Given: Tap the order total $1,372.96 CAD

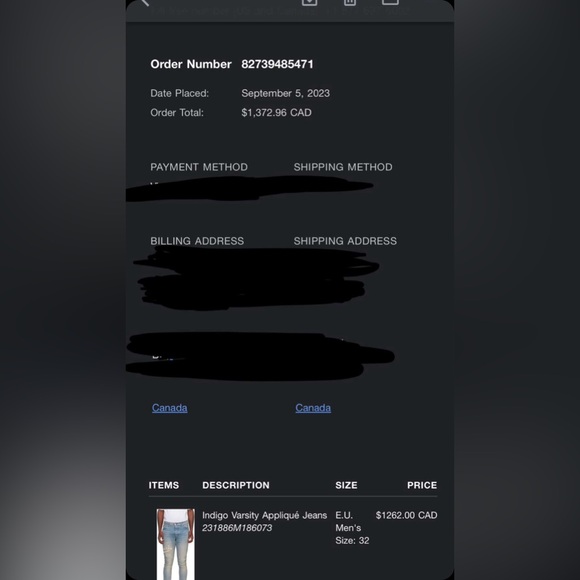Looking at the screenshot, I should pos(276,112).
